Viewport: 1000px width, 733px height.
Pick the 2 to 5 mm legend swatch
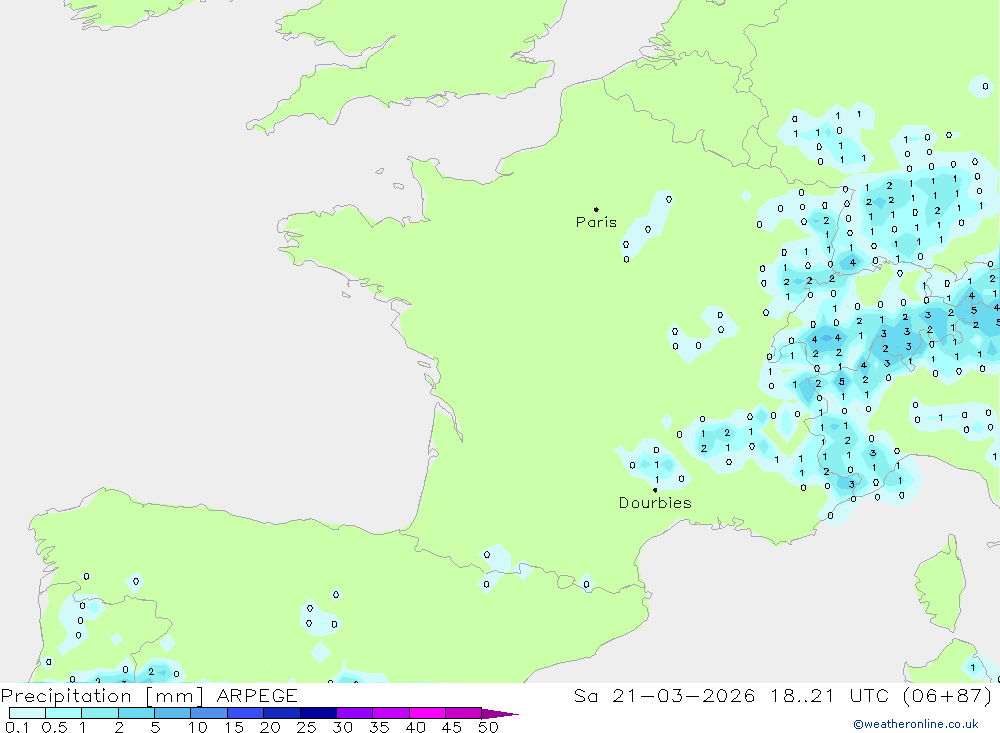tap(136, 713)
